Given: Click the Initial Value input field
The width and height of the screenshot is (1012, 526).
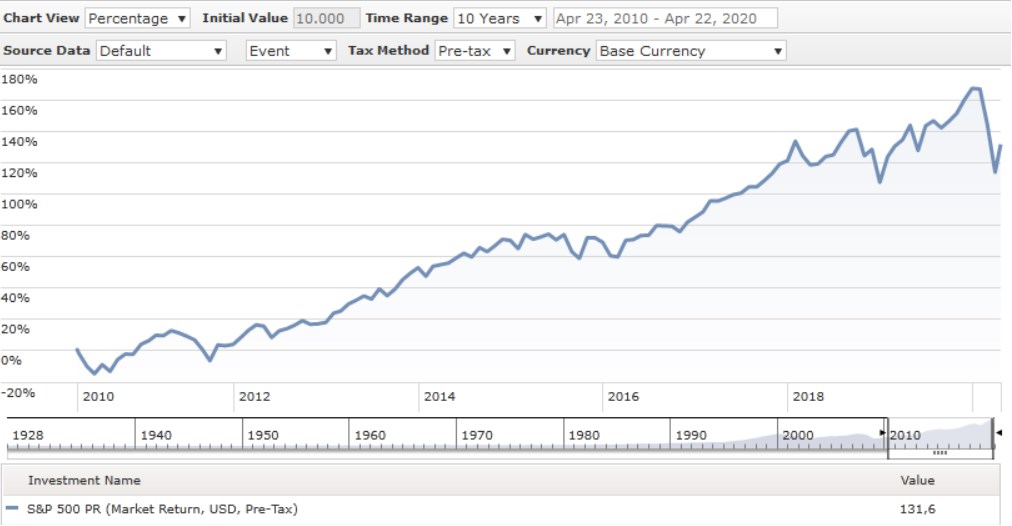Looking at the screenshot, I should [326, 18].
